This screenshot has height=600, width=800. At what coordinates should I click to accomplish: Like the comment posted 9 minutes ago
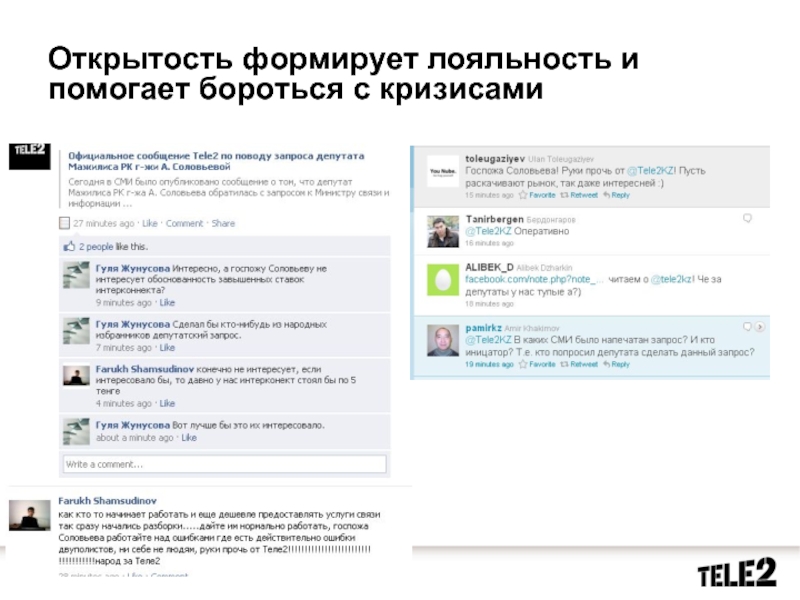(167, 303)
